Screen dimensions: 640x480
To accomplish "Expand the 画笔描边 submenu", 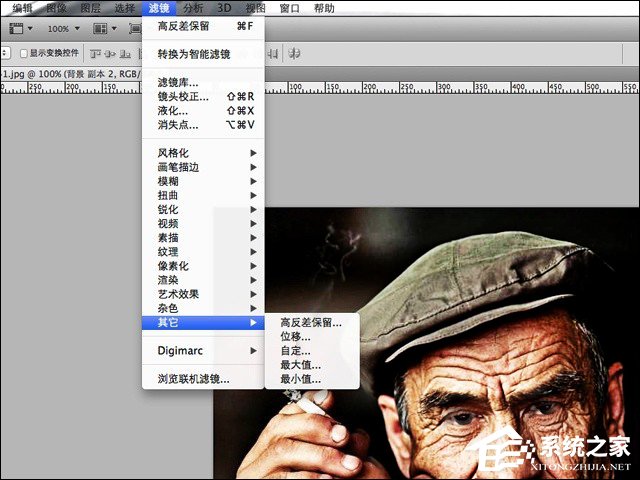I will 203,167.
